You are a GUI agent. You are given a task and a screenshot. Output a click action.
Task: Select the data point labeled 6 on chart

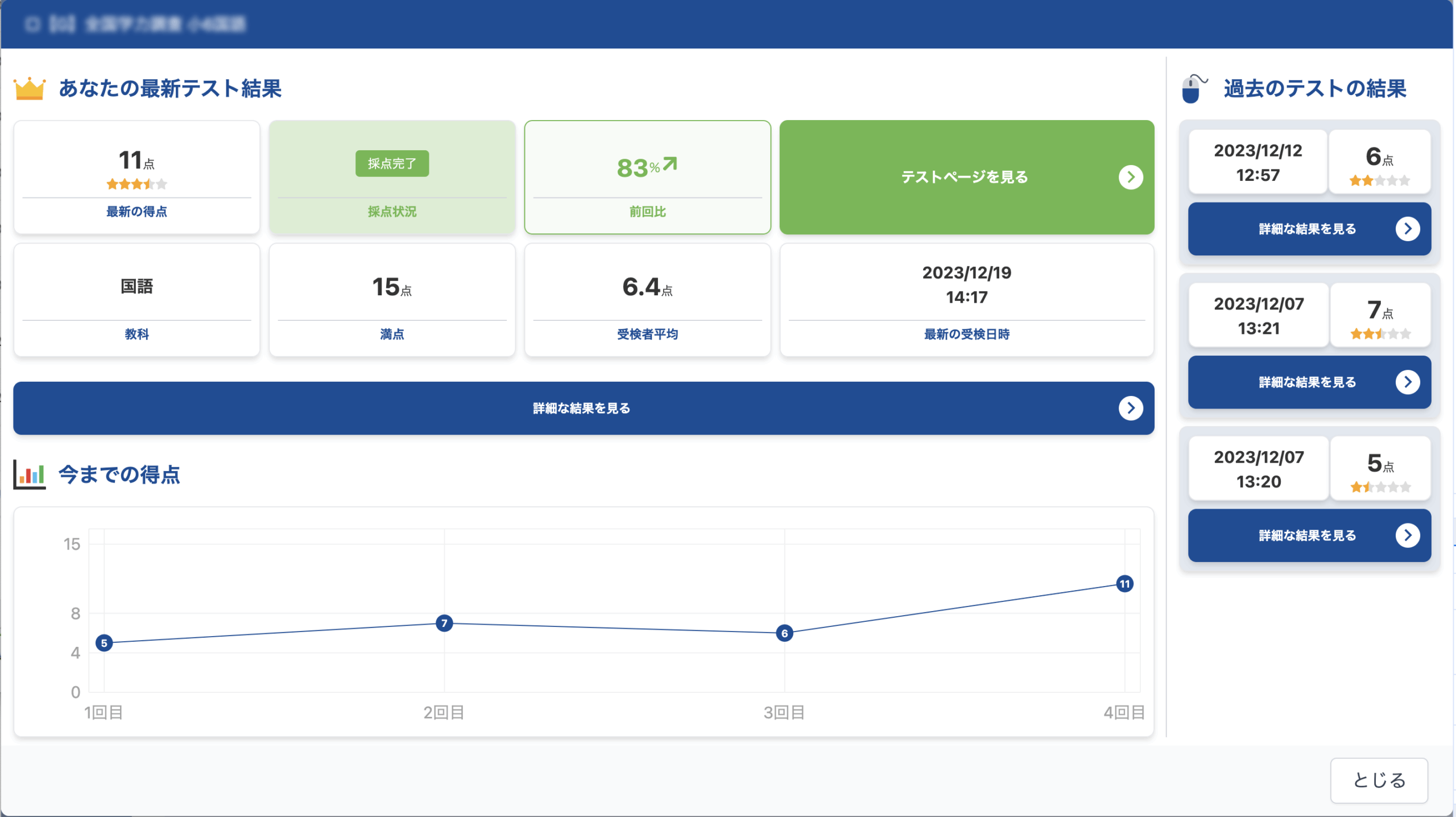[x=784, y=633]
